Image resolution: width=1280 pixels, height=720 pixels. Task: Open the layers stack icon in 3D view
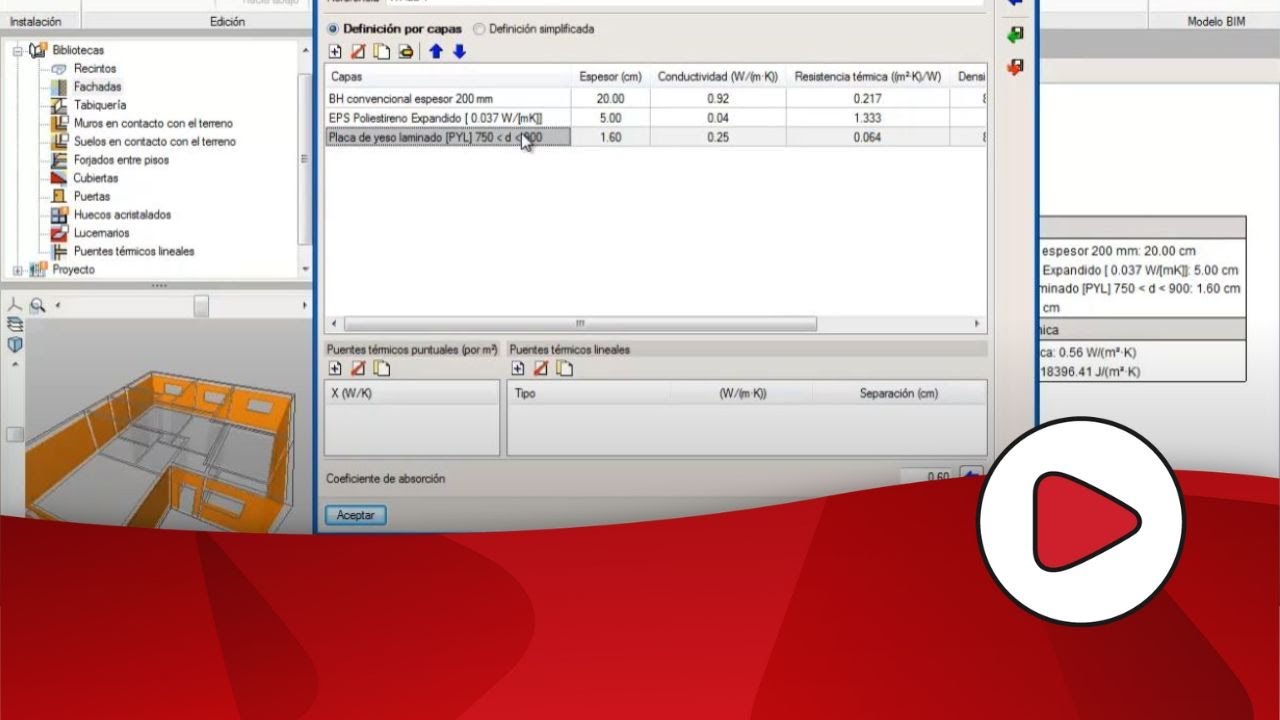[x=14, y=324]
